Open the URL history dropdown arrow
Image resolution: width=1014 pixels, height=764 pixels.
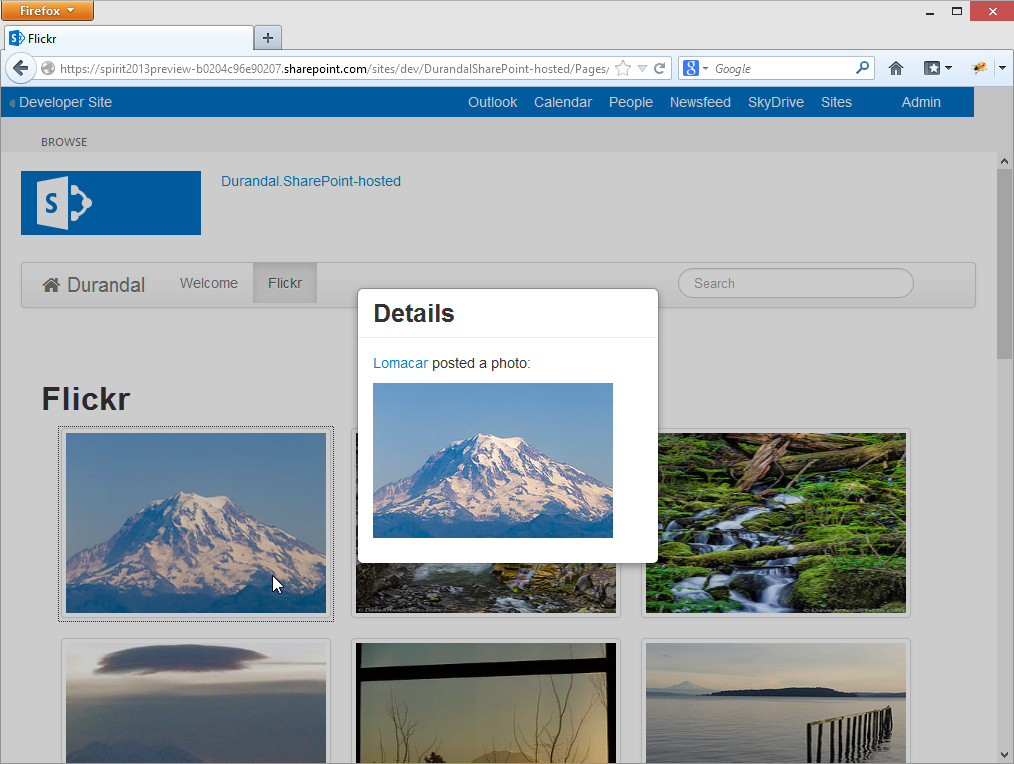(642, 69)
